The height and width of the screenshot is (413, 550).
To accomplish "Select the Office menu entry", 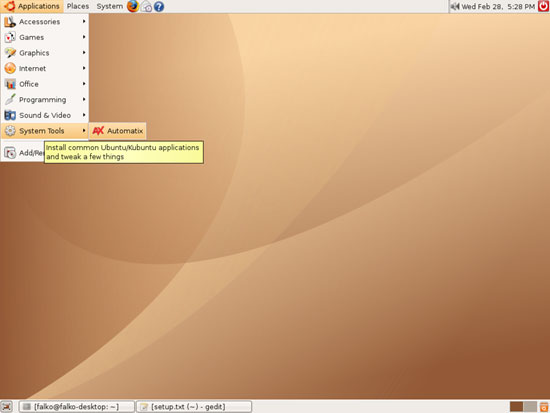I will point(45,84).
